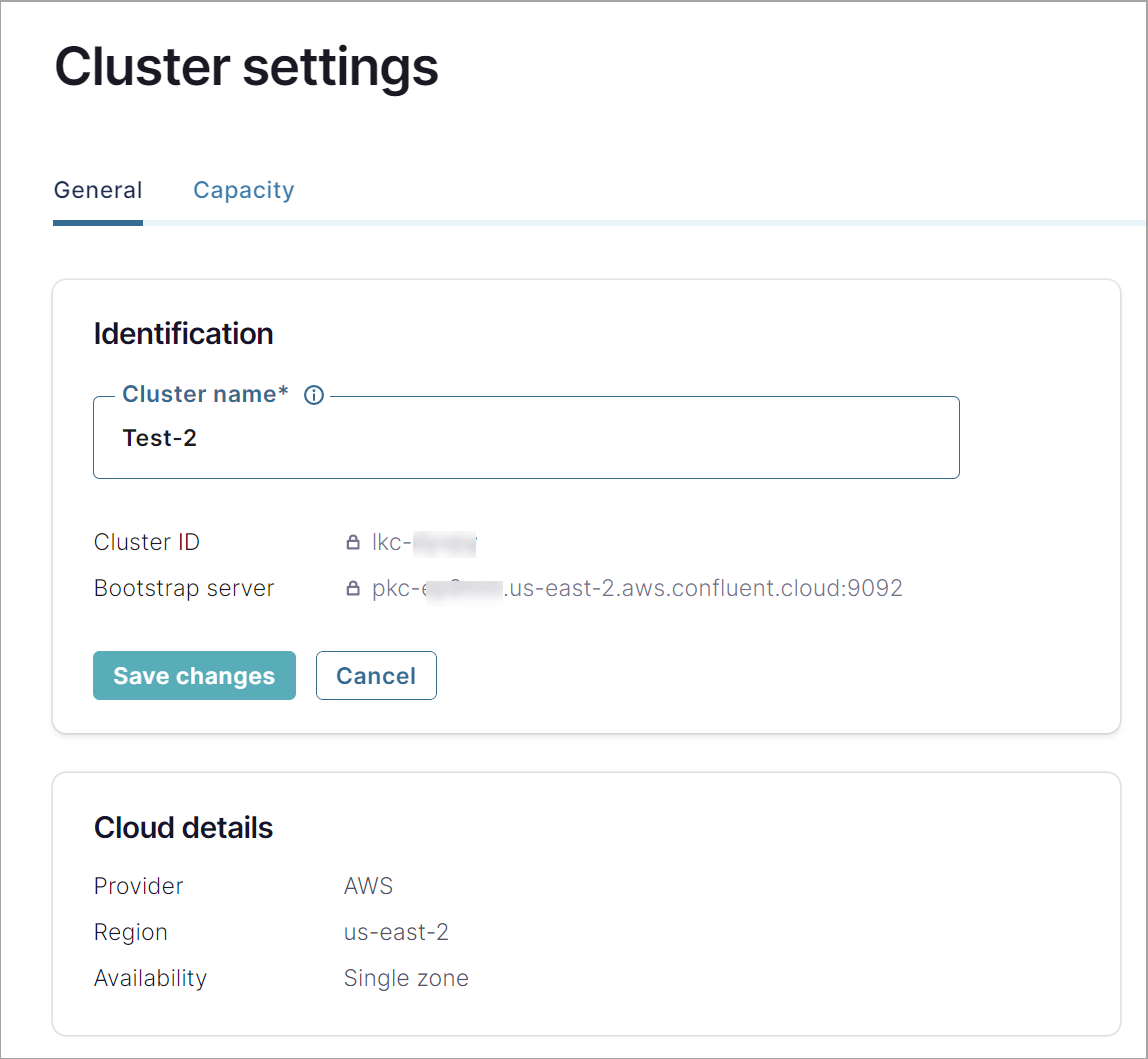1148x1059 pixels.
Task: Click the info icon beside Cluster name
Action: tap(313, 395)
